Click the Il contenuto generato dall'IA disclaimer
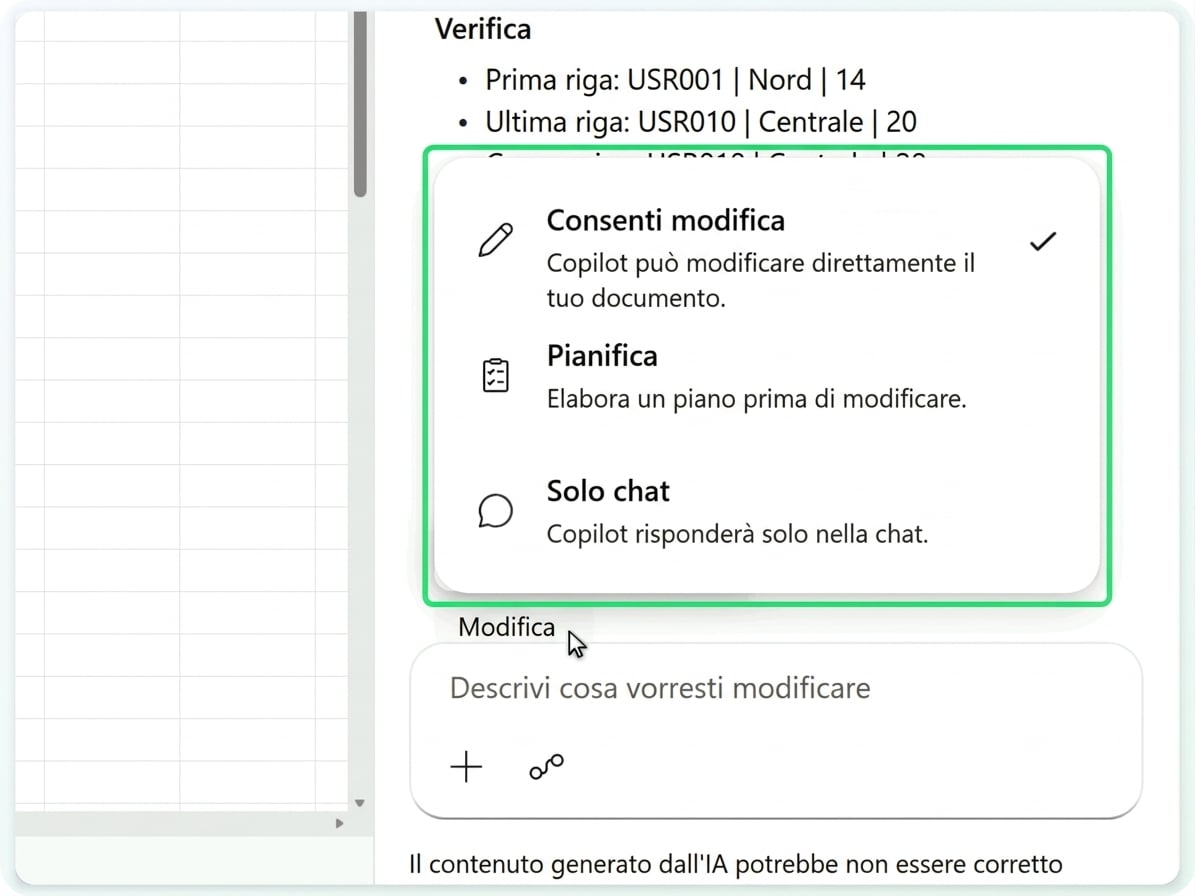This screenshot has width=1195, height=896. [x=735, y=865]
